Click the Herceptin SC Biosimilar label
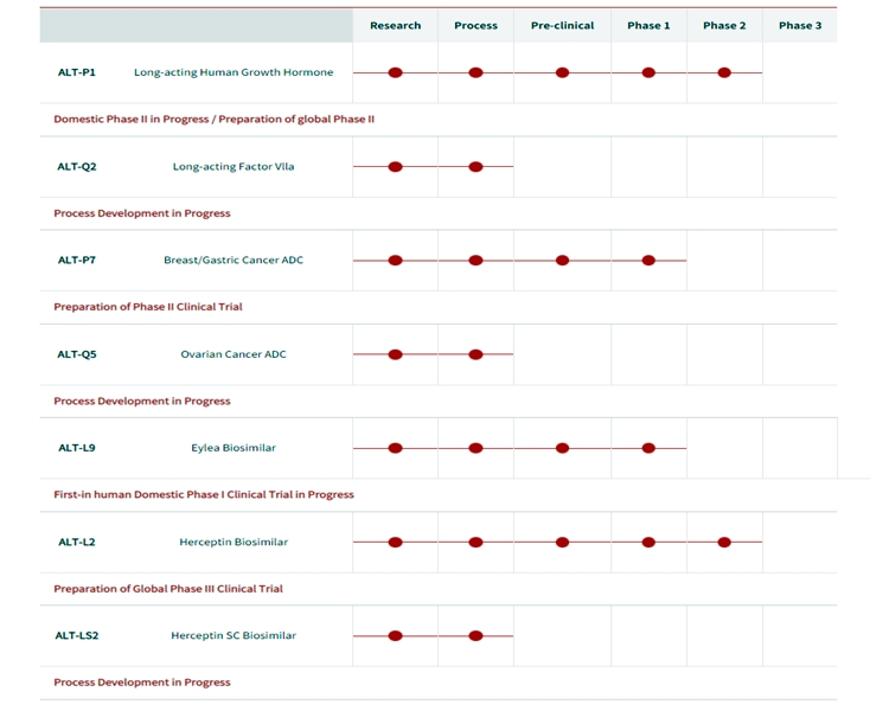 click(234, 636)
